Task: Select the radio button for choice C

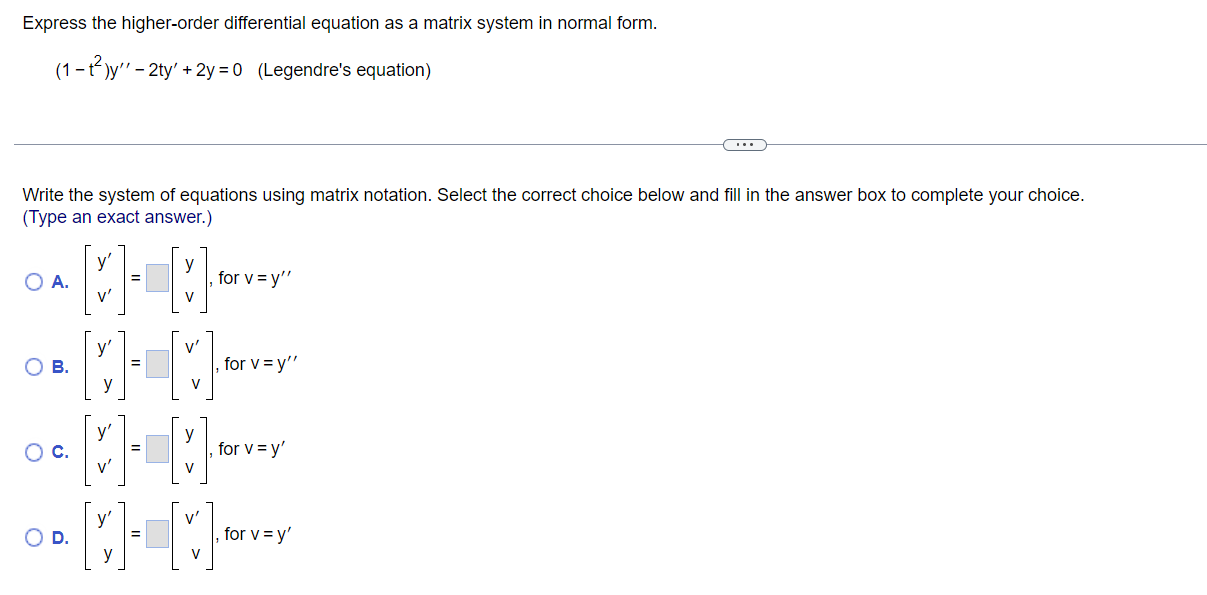Action: 32,450
